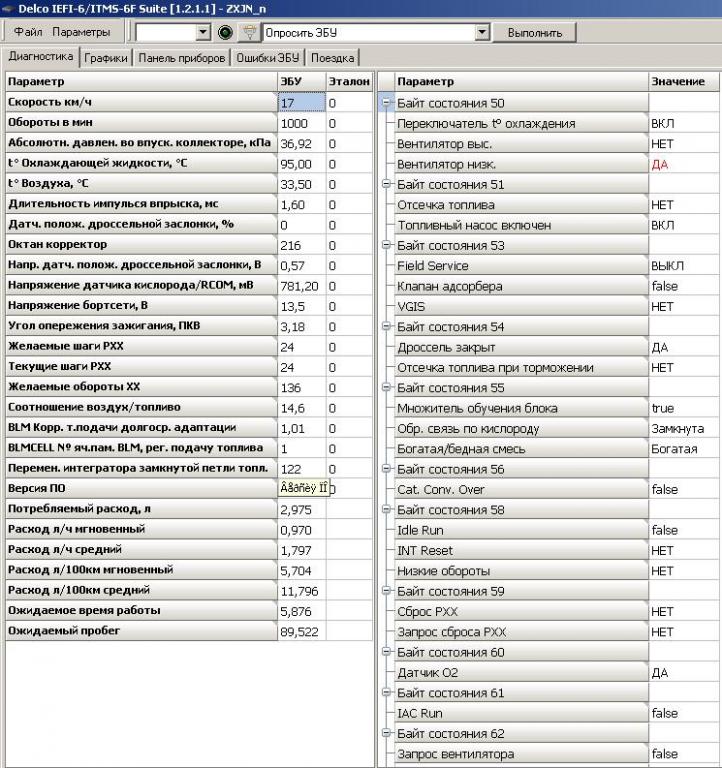Collapse Байт состояния 62 group
The height and width of the screenshot is (768, 722).
pyautogui.click(x=386, y=733)
